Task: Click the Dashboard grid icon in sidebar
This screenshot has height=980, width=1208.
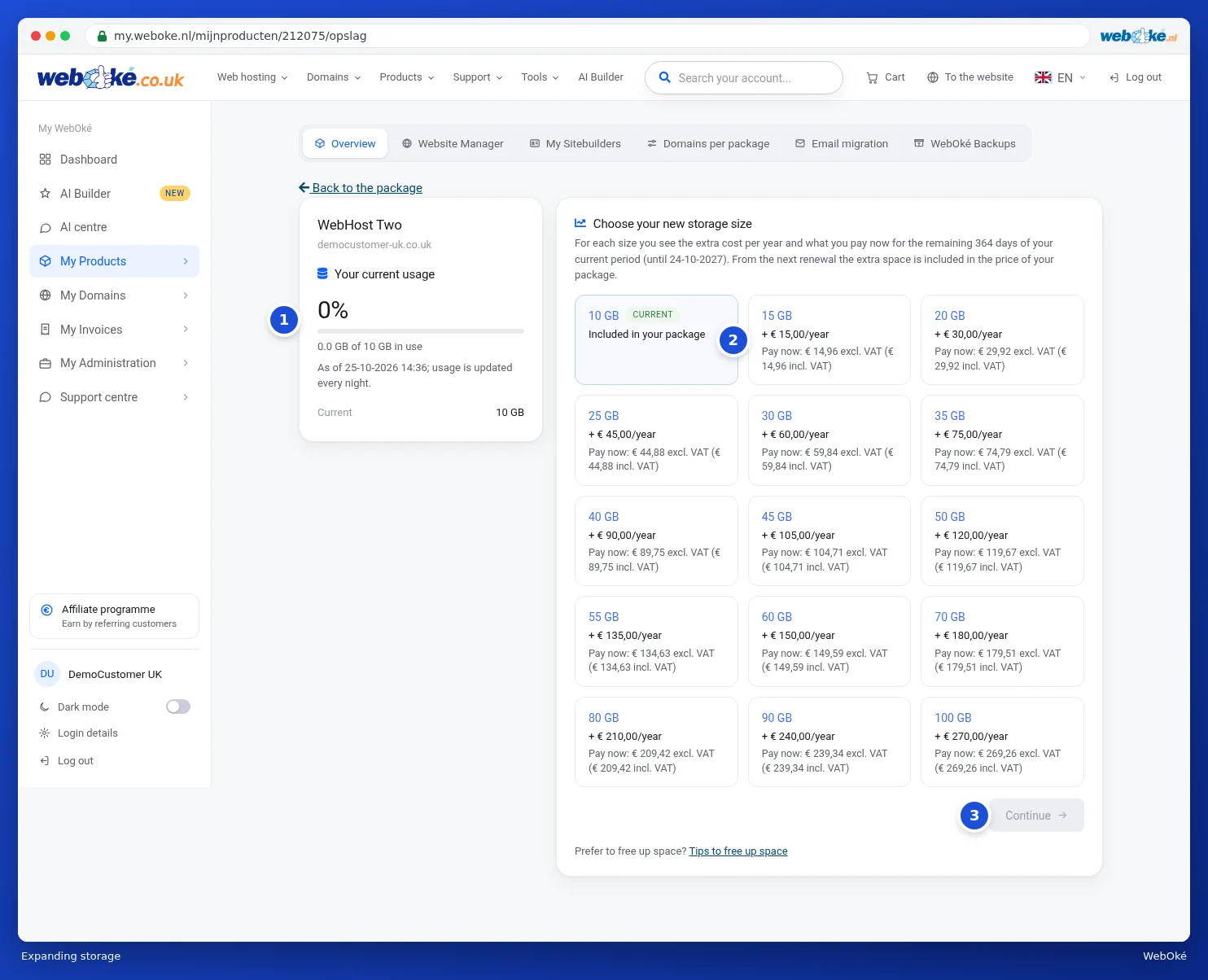Action: tap(45, 160)
